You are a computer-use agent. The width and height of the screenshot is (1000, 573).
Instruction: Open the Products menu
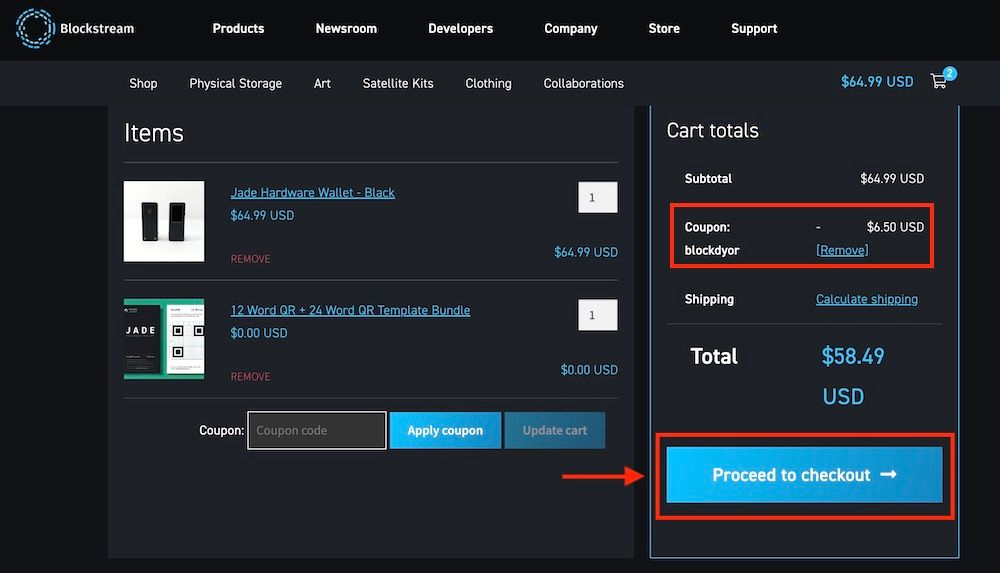point(238,29)
